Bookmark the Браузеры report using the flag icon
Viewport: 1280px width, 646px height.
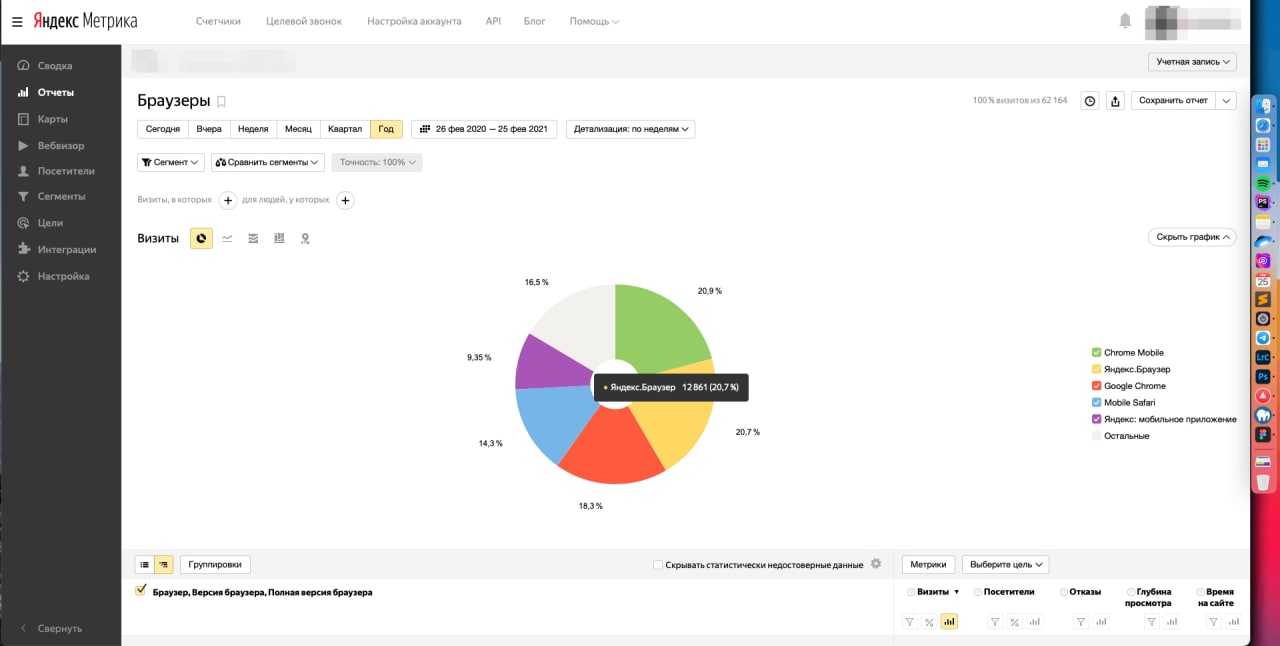coord(222,101)
